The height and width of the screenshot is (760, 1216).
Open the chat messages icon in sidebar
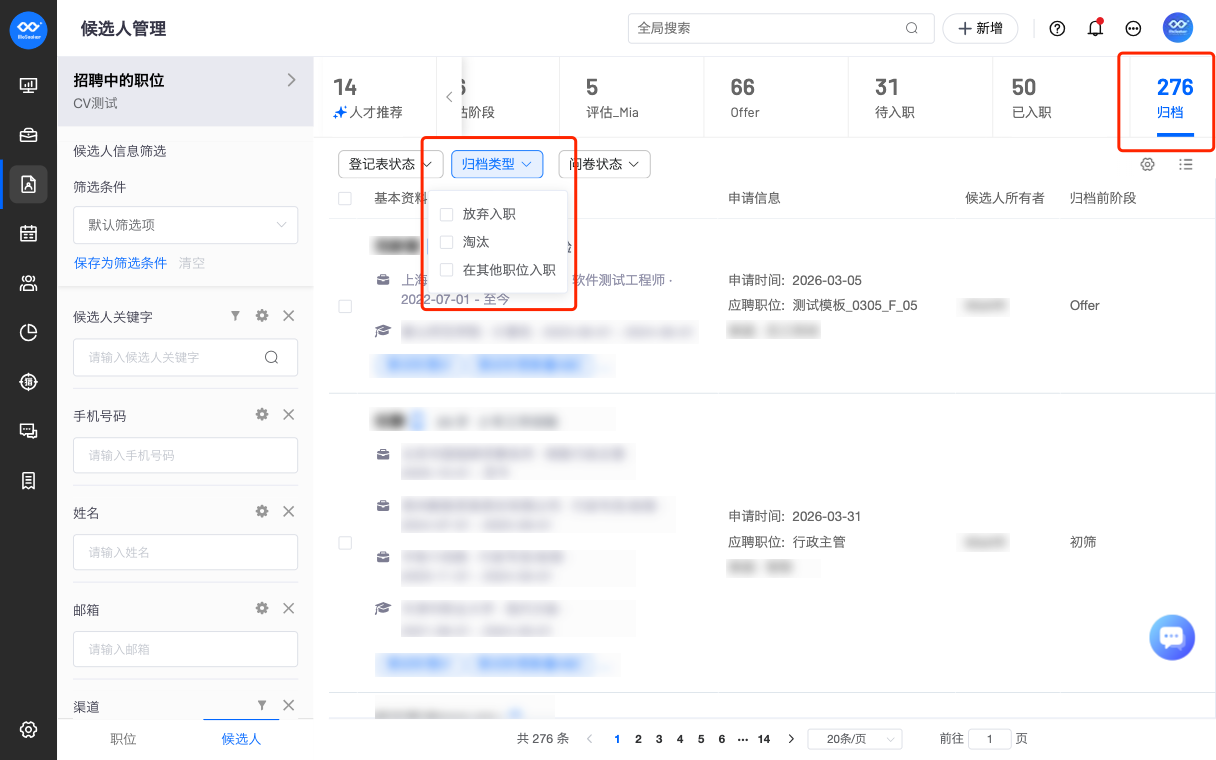28,431
